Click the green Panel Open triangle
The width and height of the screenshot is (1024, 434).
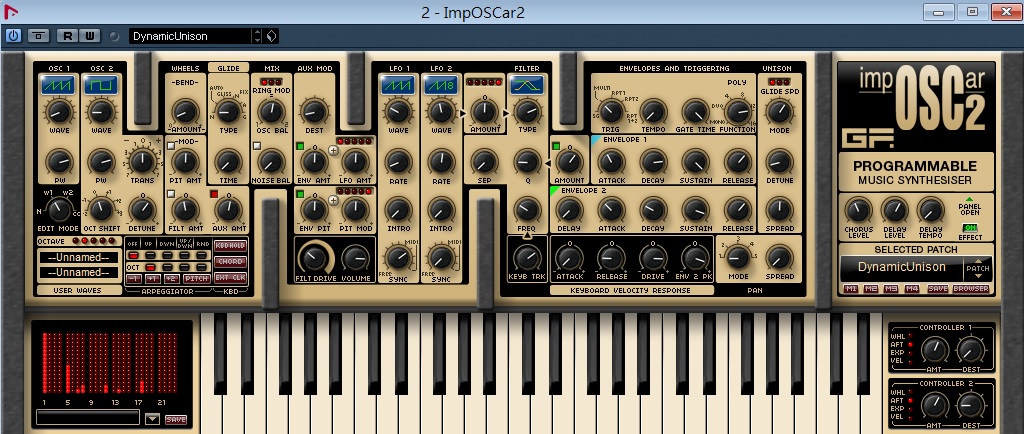969,199
